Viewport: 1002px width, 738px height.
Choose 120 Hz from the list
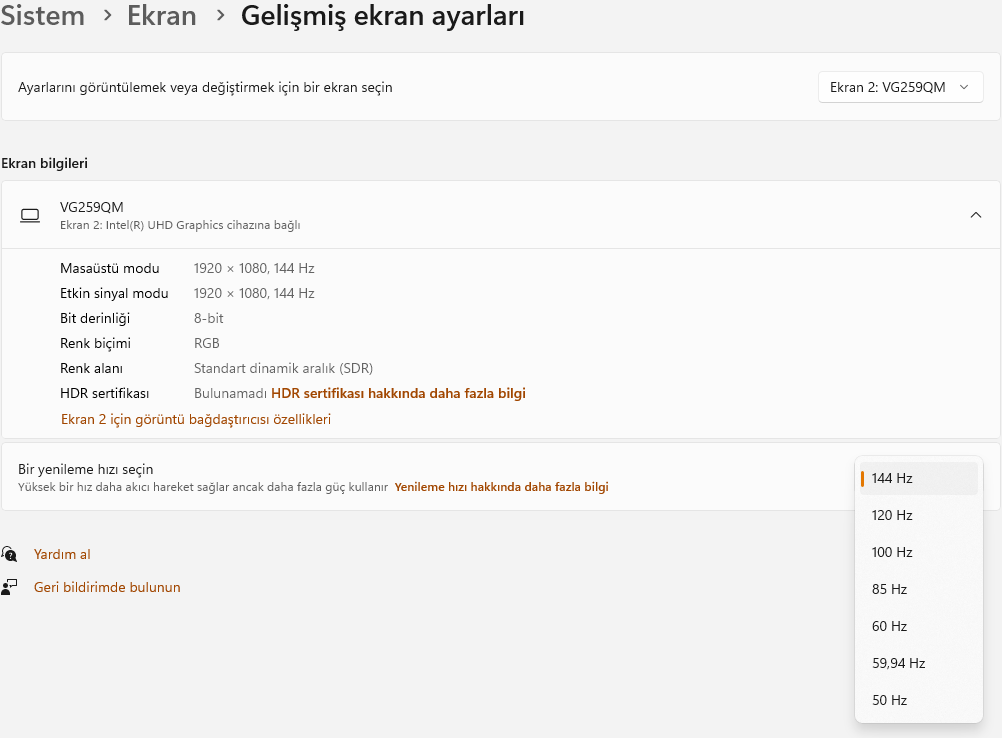tap(918, 515)
